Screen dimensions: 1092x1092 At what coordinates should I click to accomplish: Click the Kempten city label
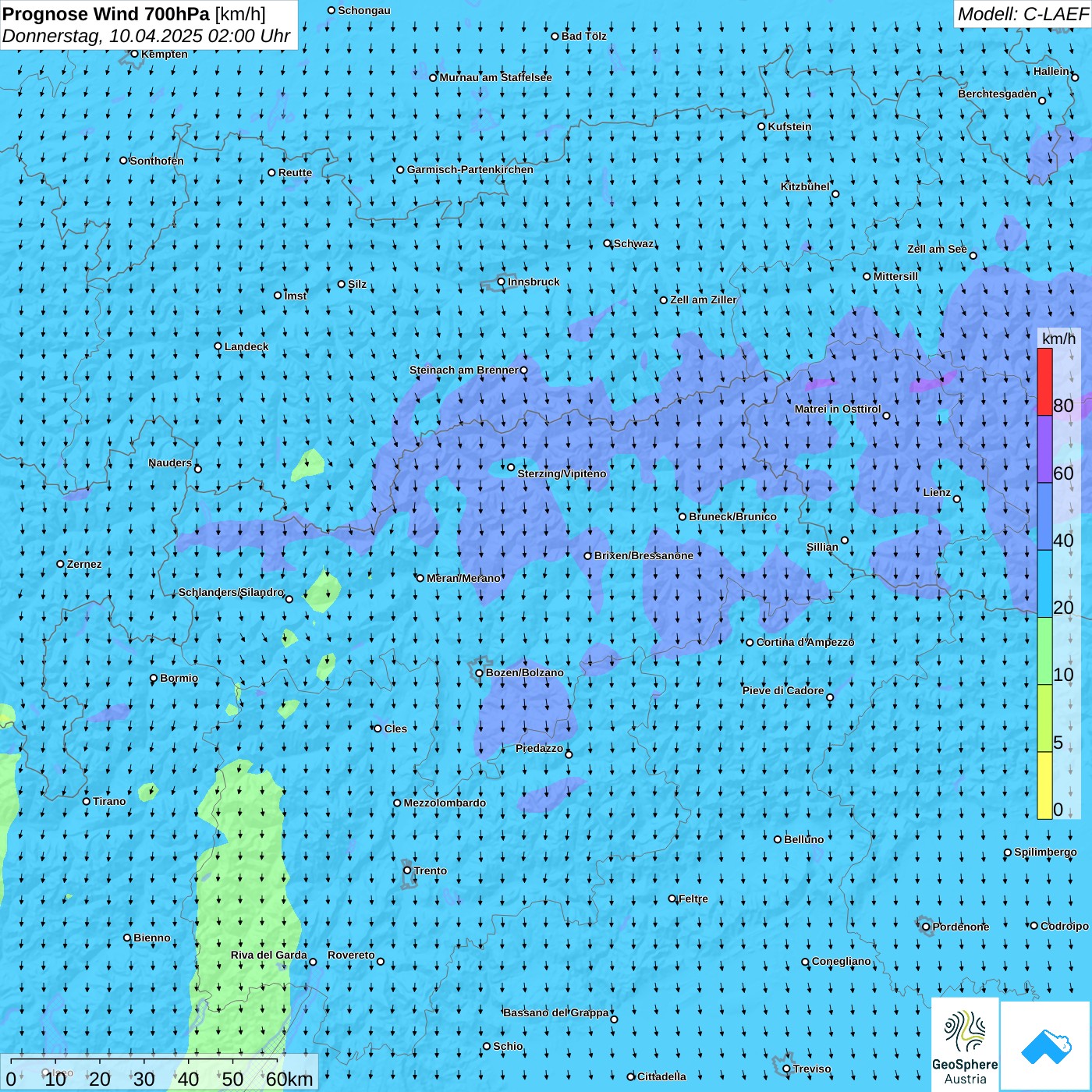165,54
